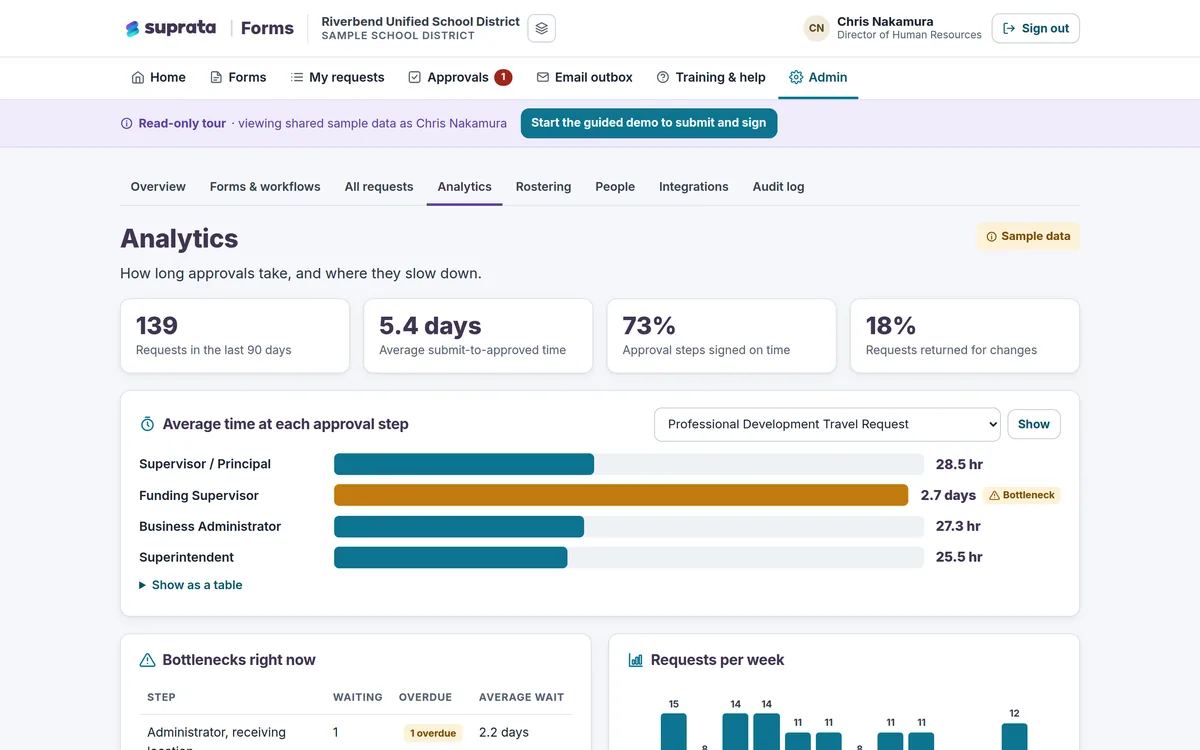Viewport: 1200px width, 750px height.
Task: Click the Sample data info icon
Action: 992,237
